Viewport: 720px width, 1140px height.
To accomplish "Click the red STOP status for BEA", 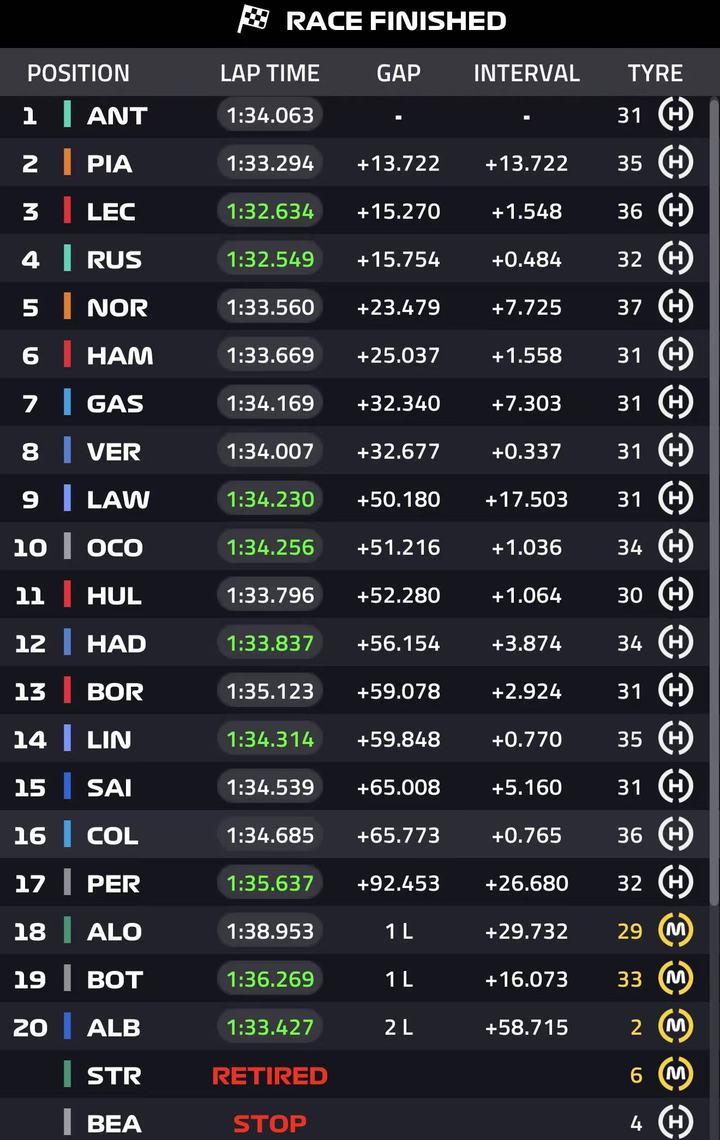I will [x=270, y=1123].
